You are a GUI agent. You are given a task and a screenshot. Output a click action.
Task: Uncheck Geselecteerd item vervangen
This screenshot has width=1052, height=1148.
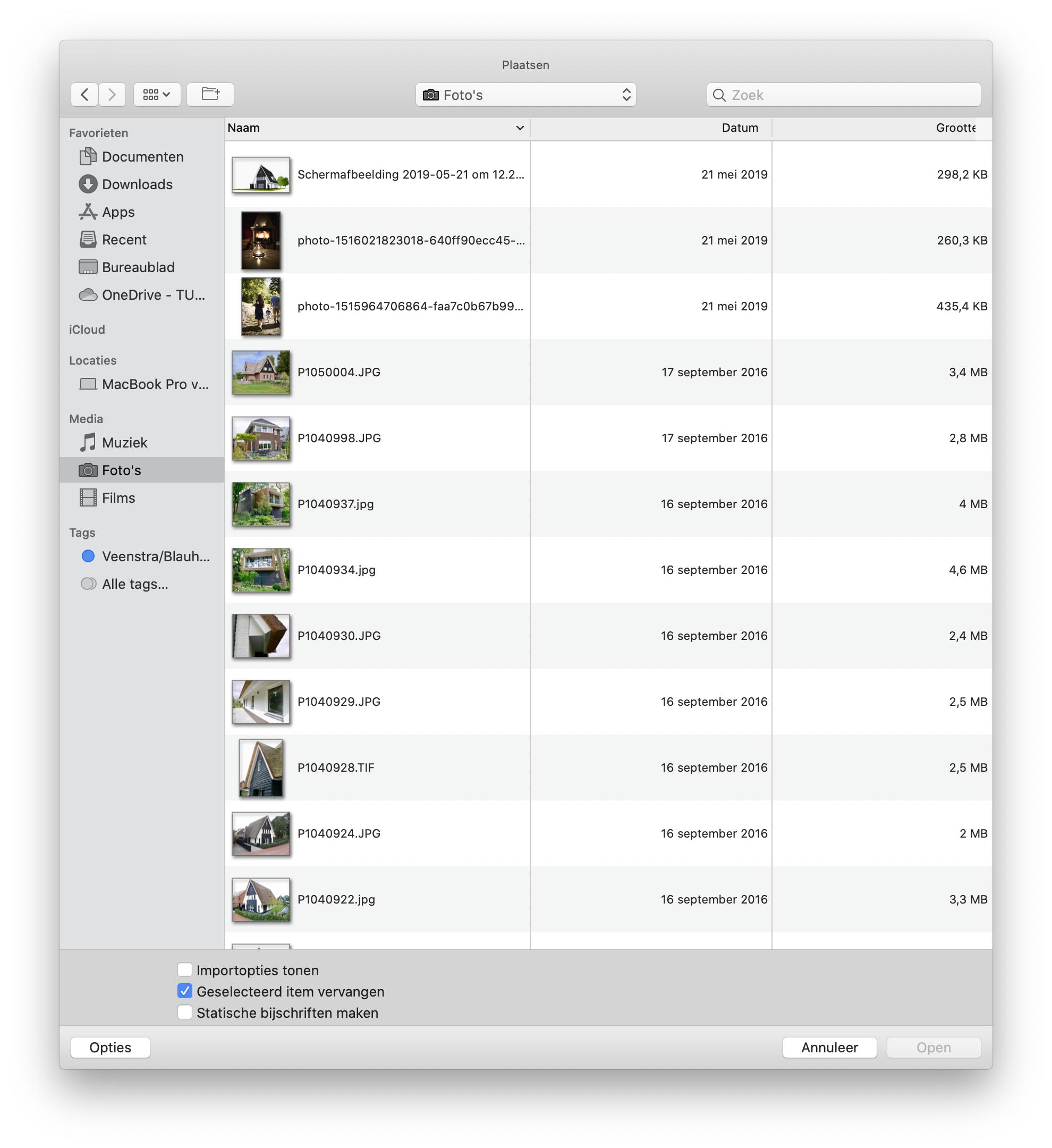point(184,991)
